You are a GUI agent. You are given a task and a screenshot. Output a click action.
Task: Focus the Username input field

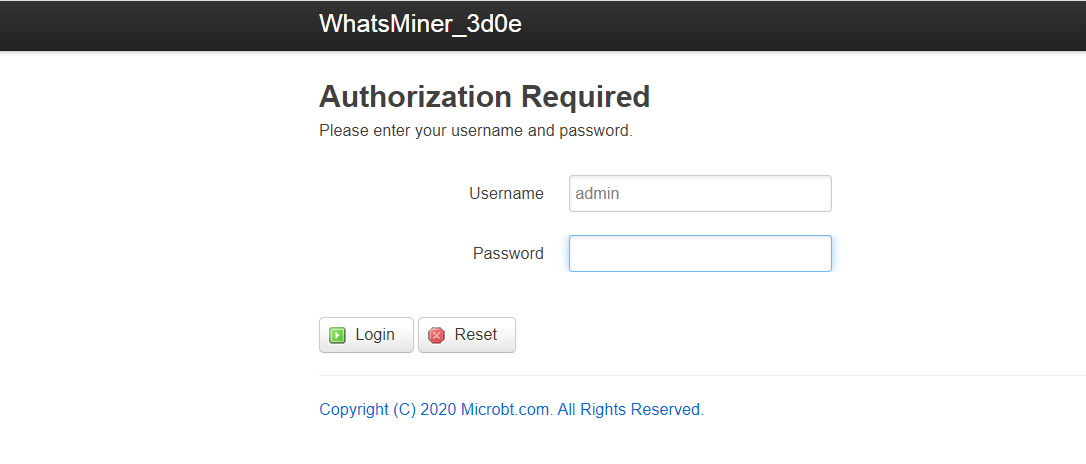[x=700, y=193]
